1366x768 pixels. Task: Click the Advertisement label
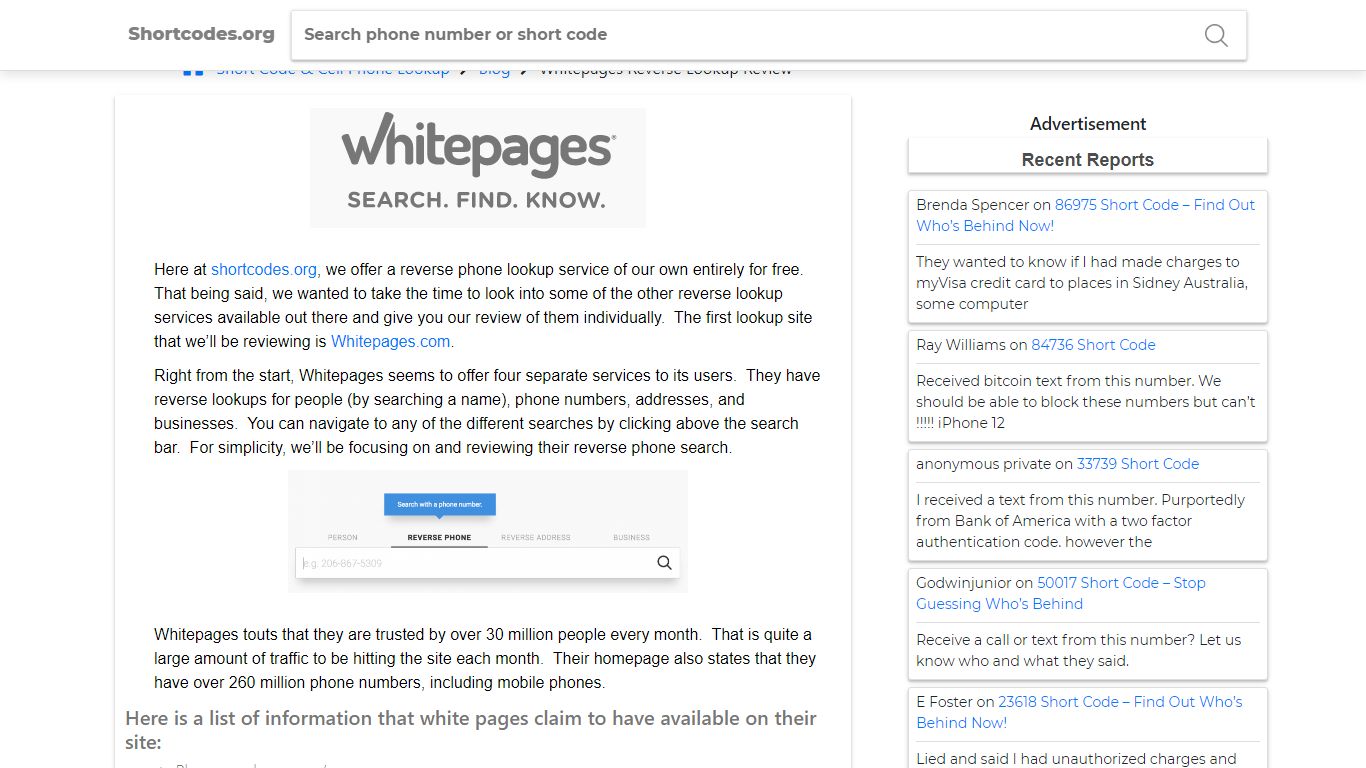pos(1088,124)
